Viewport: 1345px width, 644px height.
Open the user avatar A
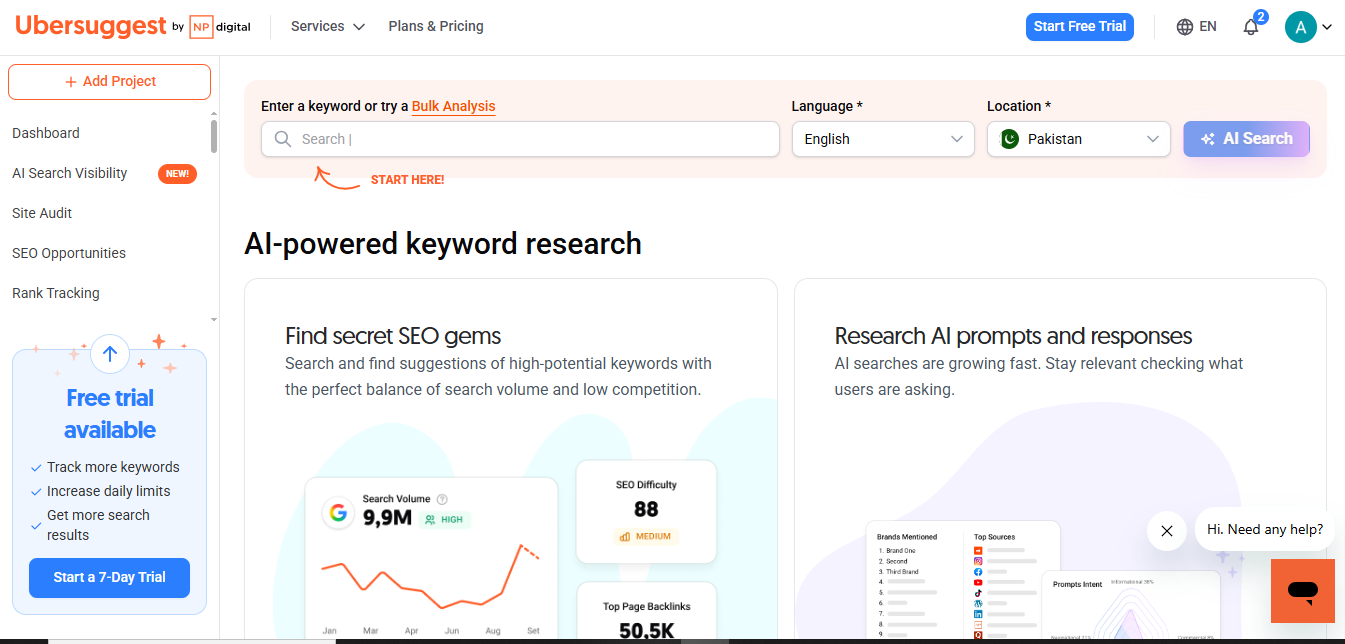1300,27
